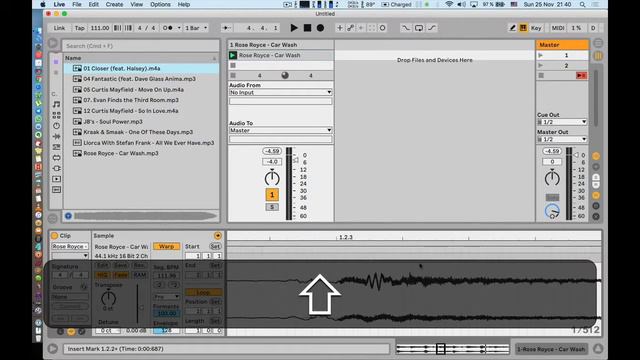Open the metronome settings dropdown arrow
This screenshot has height=360, width=640.
pyautogui.click(x=179, y=28)
